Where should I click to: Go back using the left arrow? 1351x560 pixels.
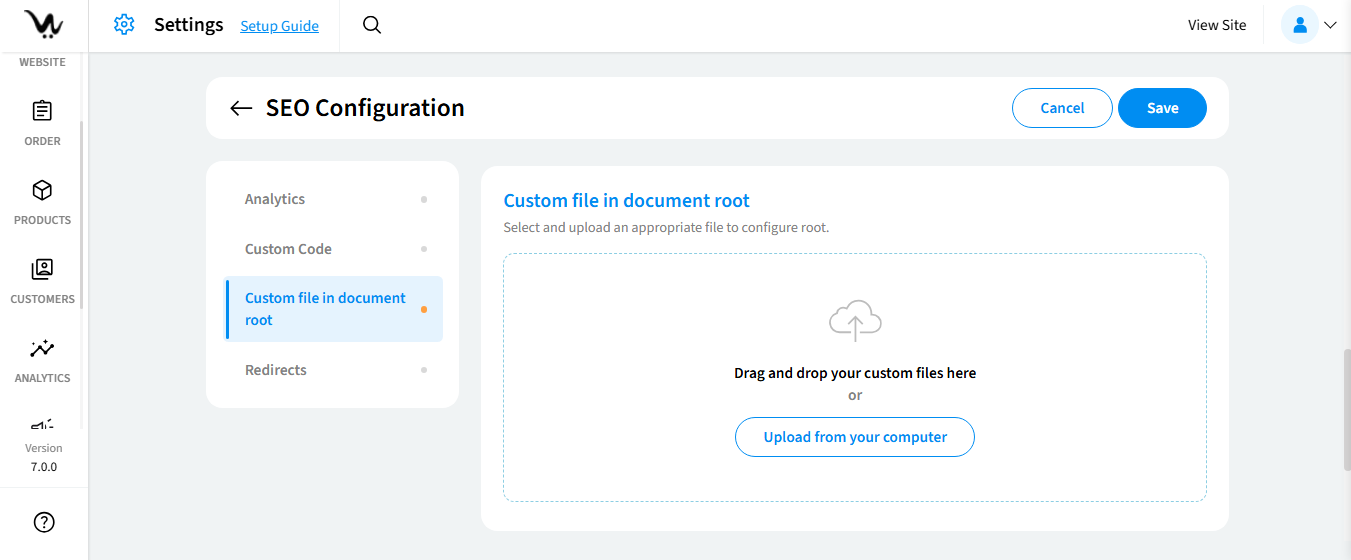coord(240,108)
